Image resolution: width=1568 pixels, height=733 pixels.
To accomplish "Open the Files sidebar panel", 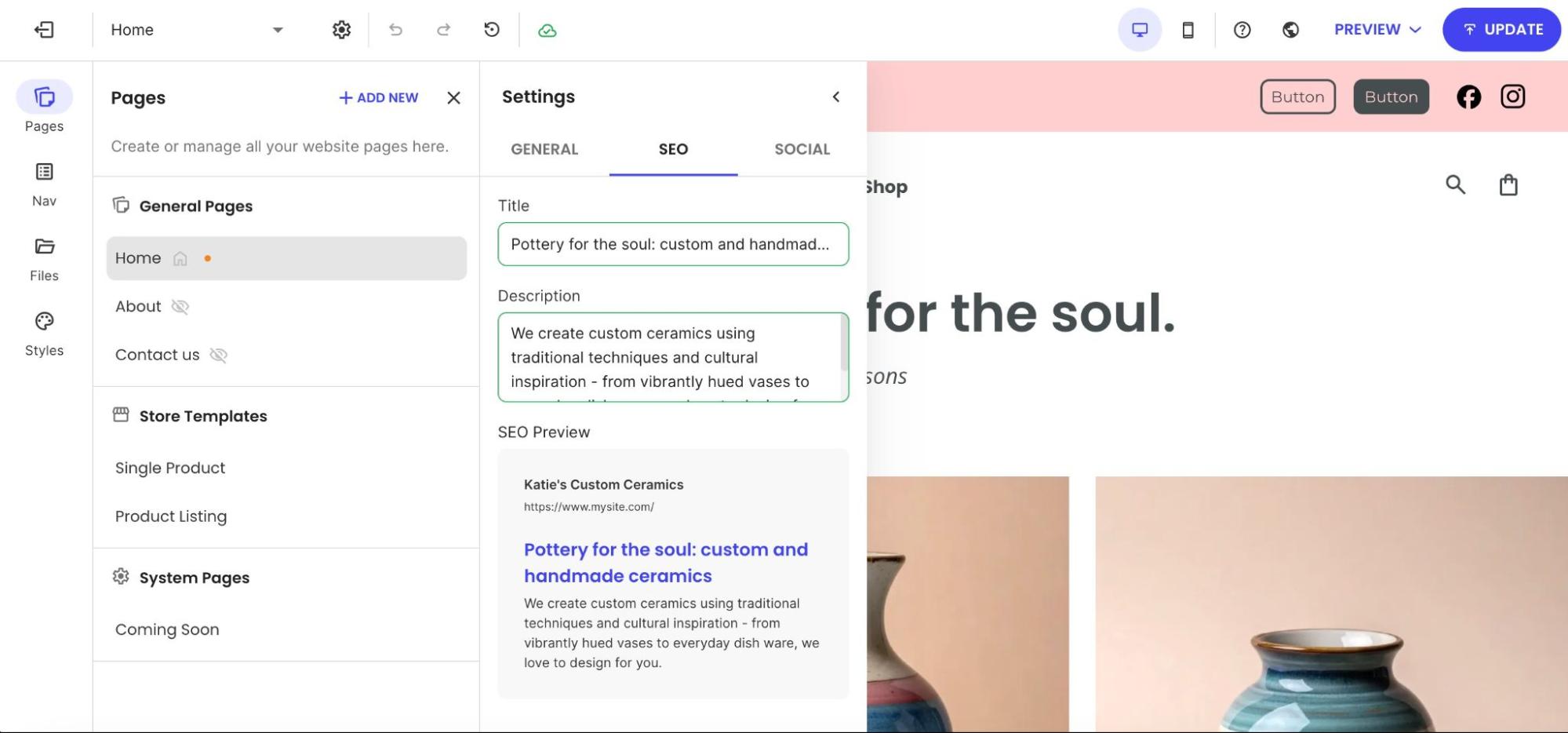I will click(x=44, y=259).
